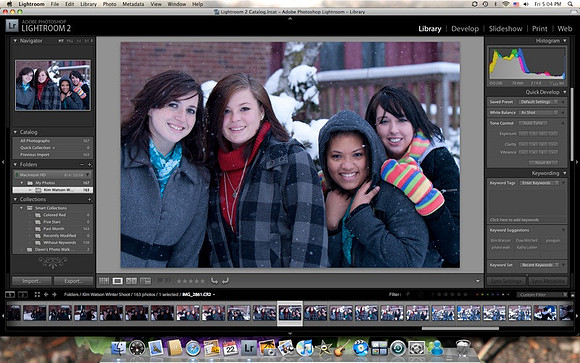Select Kim Watson folder row
This screenshot has height=363, width=580.
point(53,190)
